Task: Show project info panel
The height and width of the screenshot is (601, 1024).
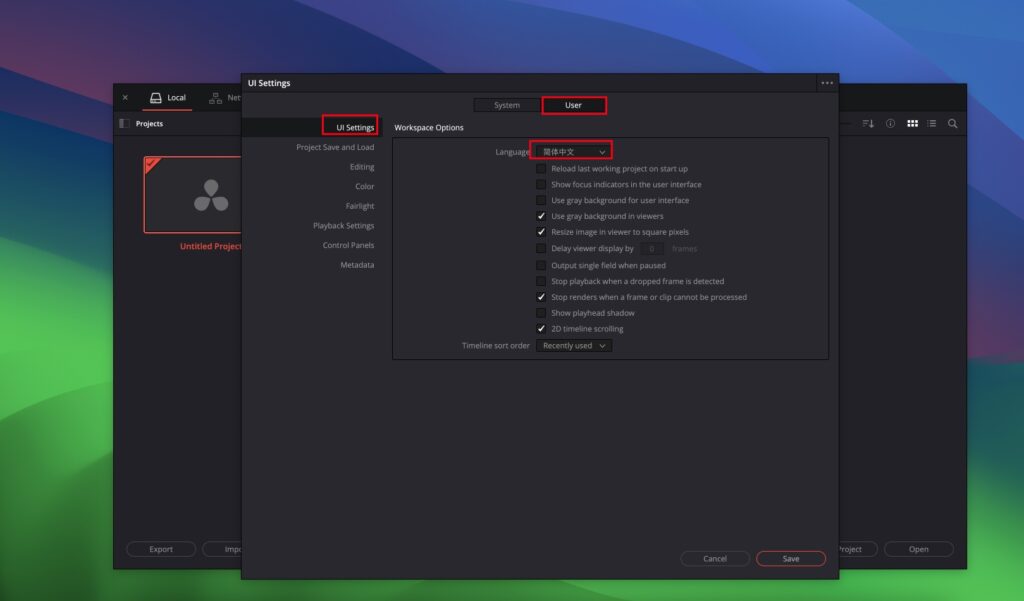Action: (x=890, y=123)
